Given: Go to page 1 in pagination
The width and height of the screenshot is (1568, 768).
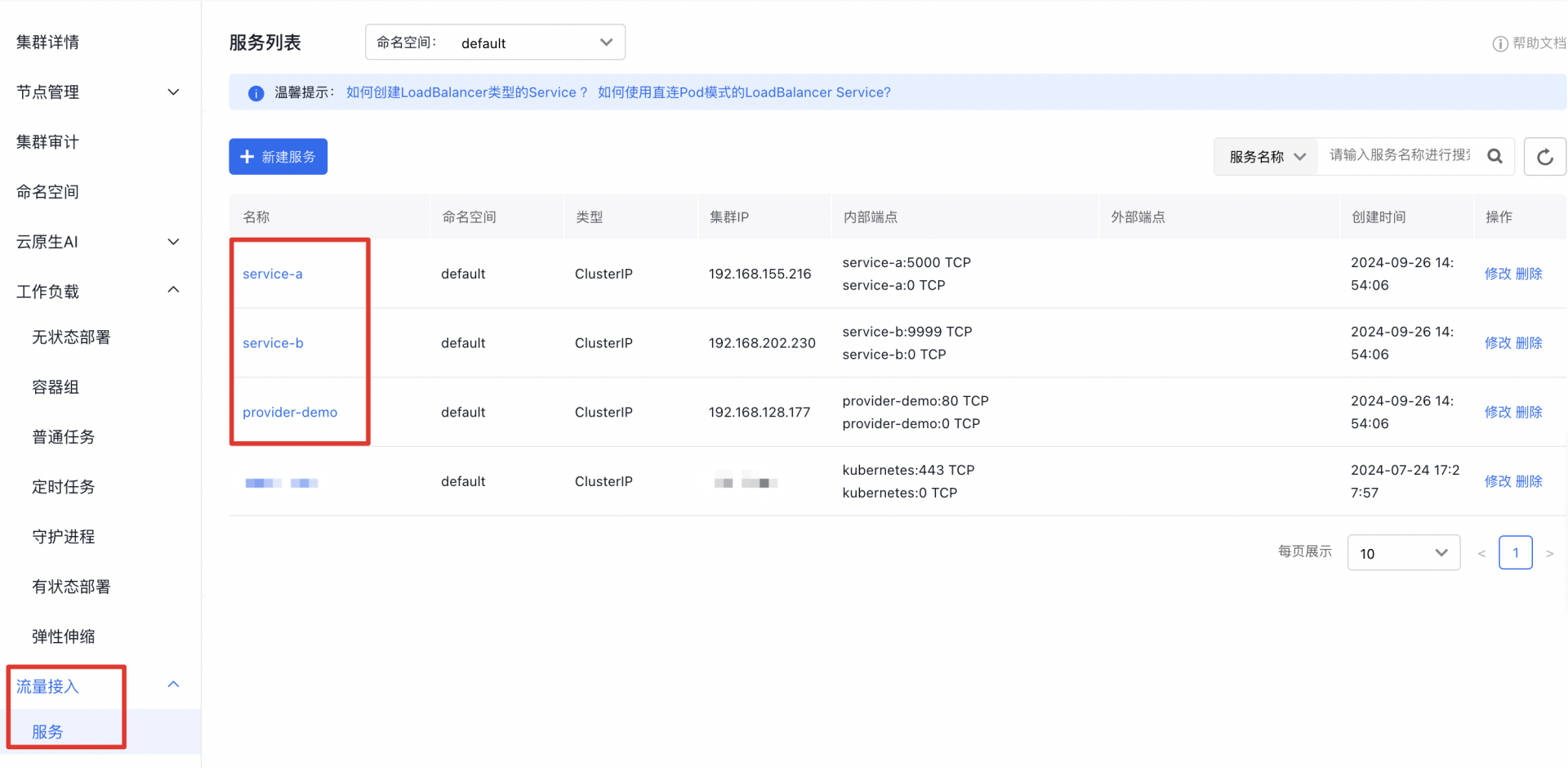Looking at the screenshot, I should point(1516,553).
